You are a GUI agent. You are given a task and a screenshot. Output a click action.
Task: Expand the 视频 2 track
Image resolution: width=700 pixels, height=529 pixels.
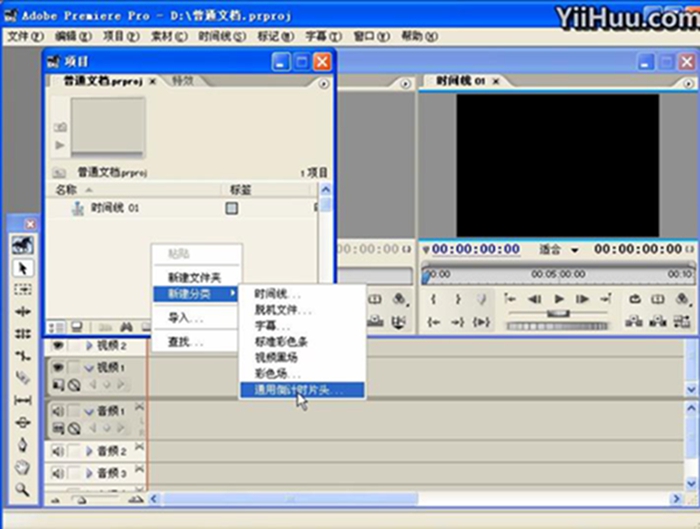[89, 345]
